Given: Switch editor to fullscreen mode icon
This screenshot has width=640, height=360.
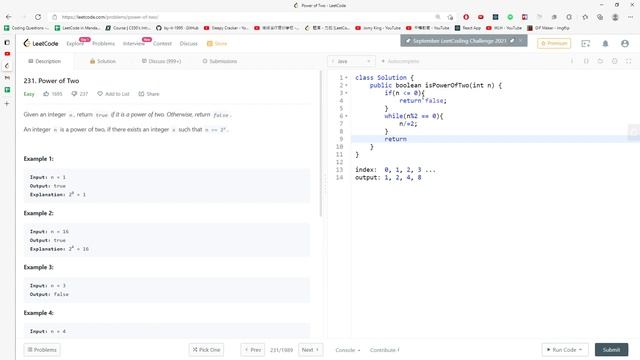Looking at the screenshot, I should [x=629, y=61].
